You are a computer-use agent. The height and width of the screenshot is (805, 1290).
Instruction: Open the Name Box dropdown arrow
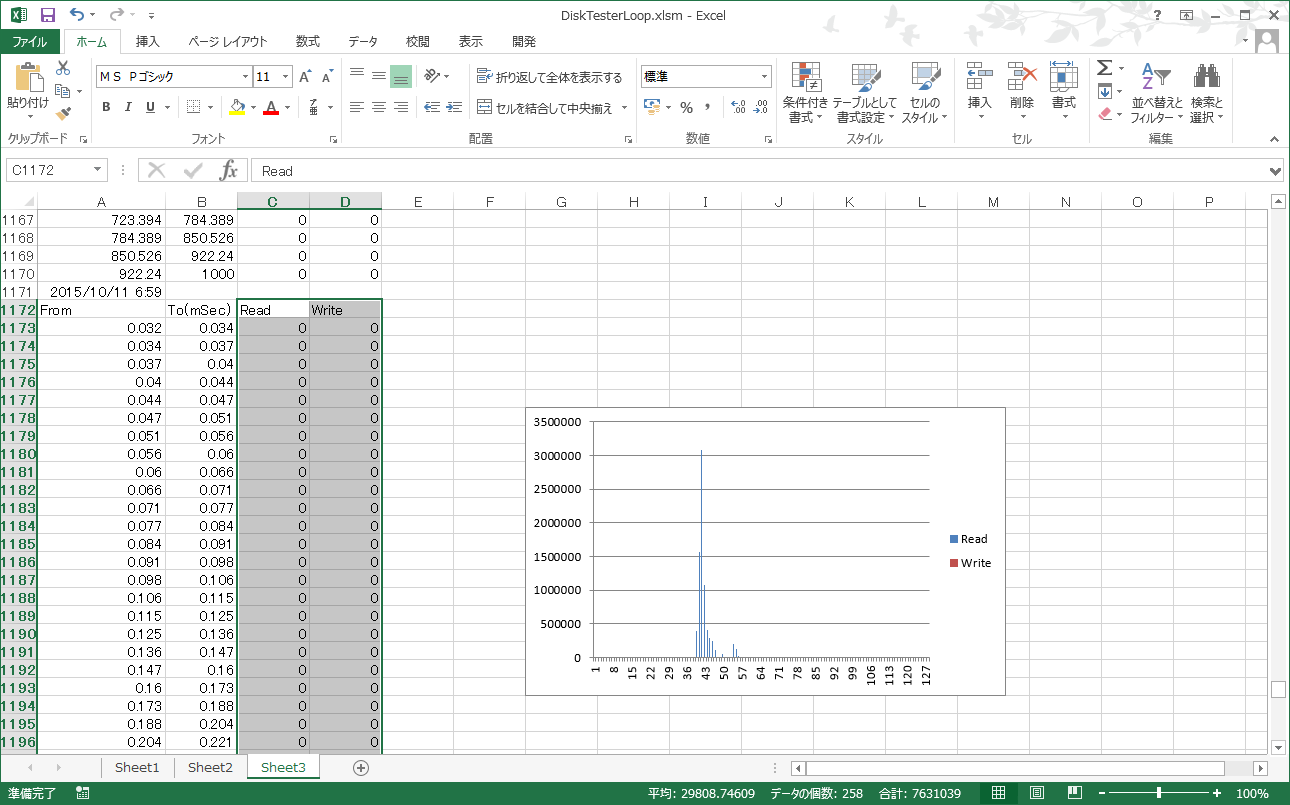coord(97,170)
